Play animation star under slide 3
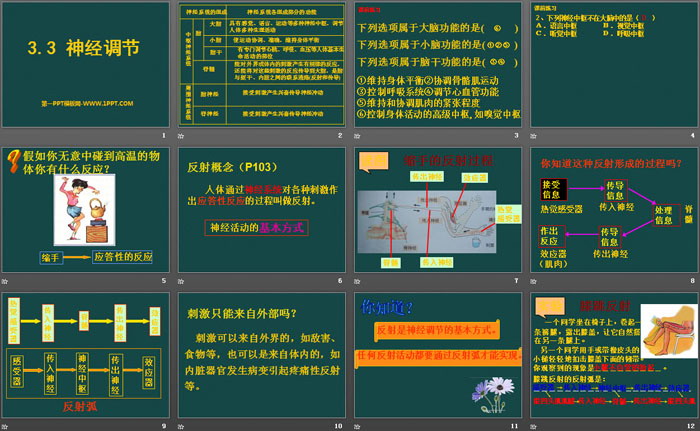The width and height of the screenshot is (700, 431). click(357, 136)
